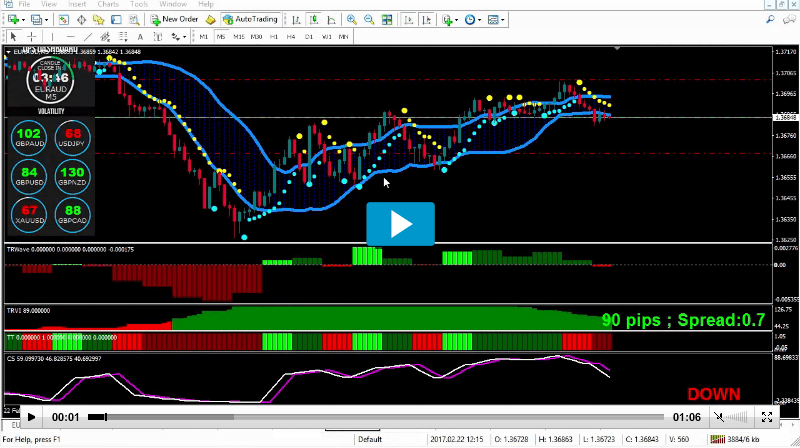The height and width of the screenshot is (448, 800).
Task: Click the New Chart icon
Action: (x=13, y=20)
